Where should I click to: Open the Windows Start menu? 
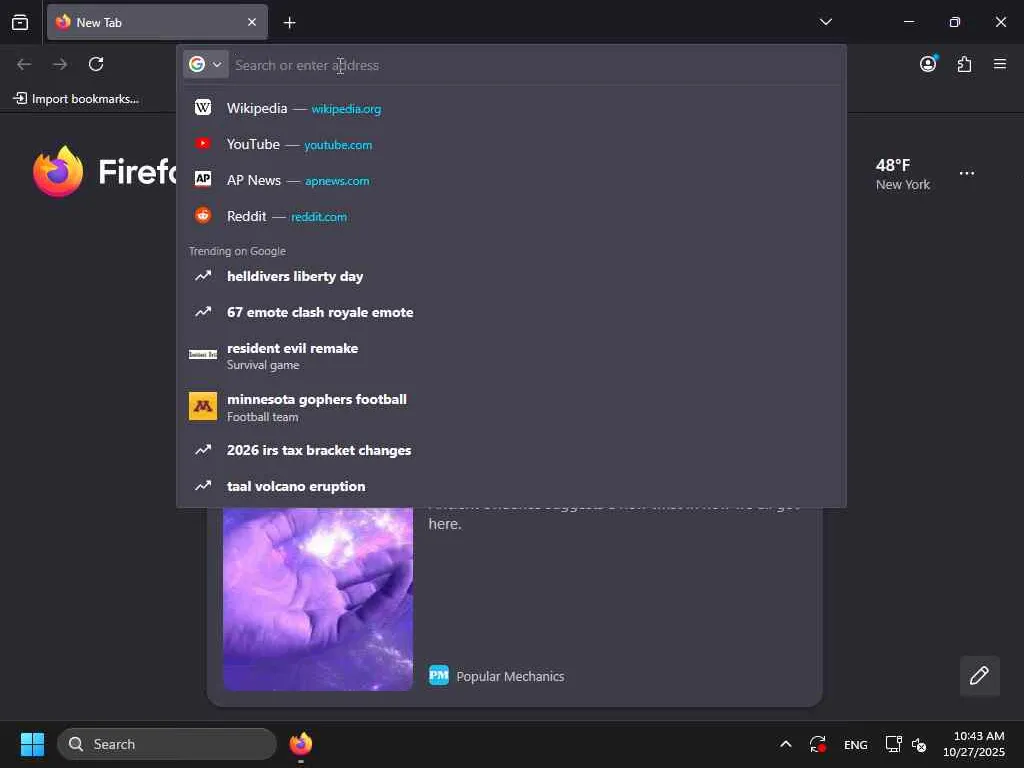click(x=32, y=744)
